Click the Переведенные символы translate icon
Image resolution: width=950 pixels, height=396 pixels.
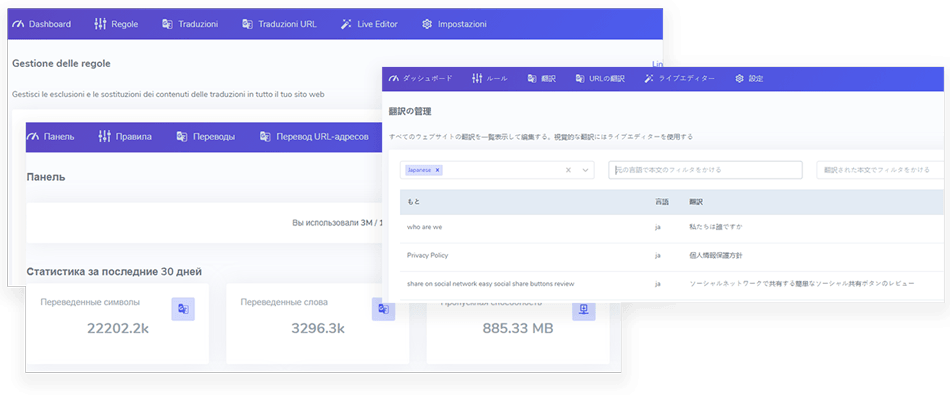point(183,309)
